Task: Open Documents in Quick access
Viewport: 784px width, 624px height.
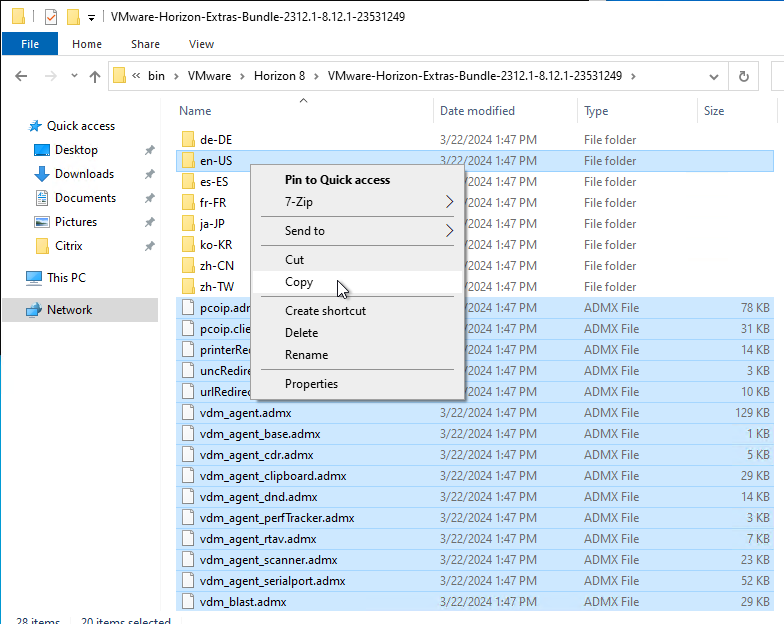Action: pos(85,198)
